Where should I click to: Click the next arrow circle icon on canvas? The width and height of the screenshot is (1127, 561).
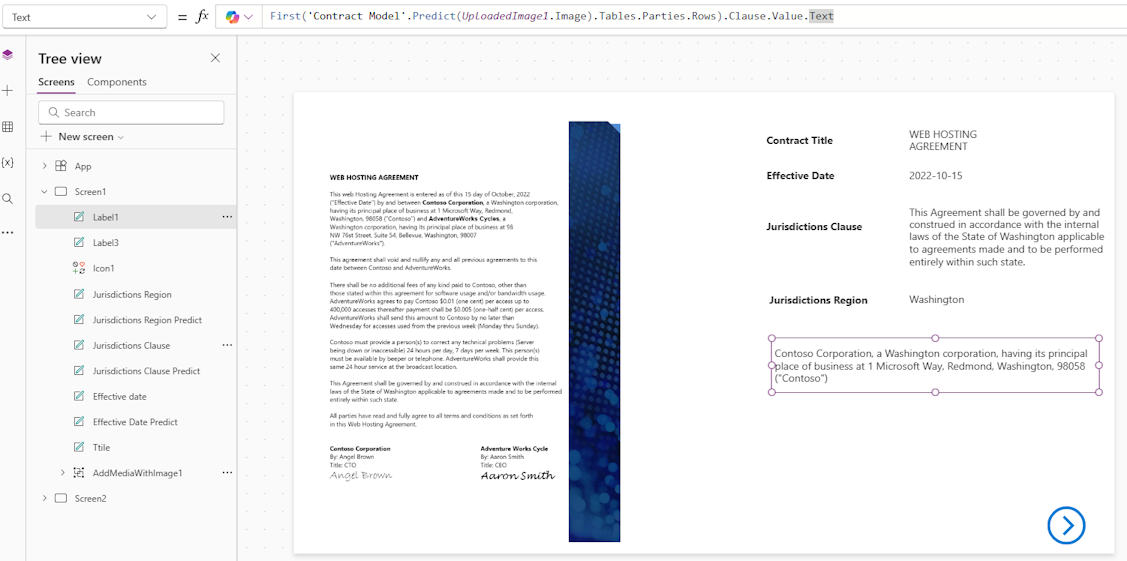[x=1066, y=525]
